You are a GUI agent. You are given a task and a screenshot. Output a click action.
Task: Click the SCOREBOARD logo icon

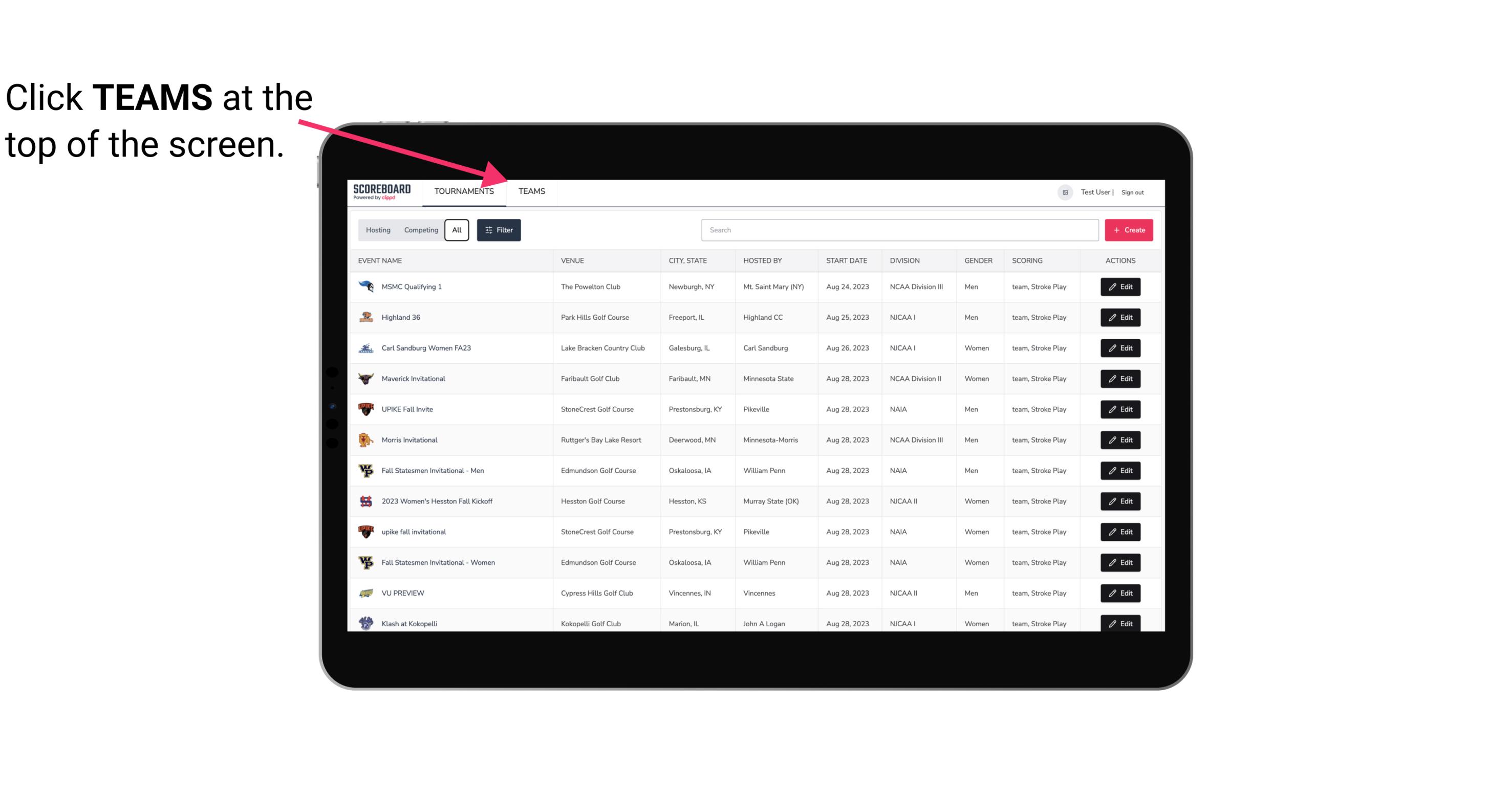pos(383,191)
